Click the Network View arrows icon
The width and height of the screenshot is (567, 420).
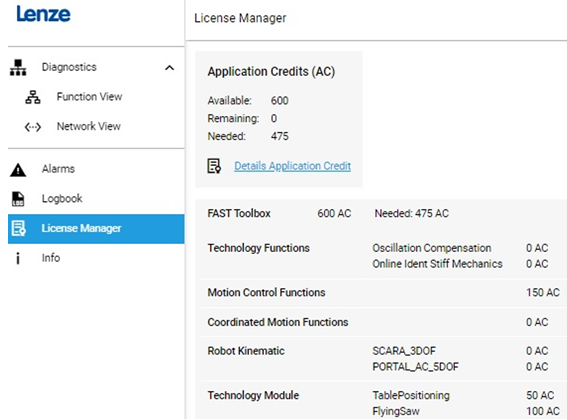point(33,127)
